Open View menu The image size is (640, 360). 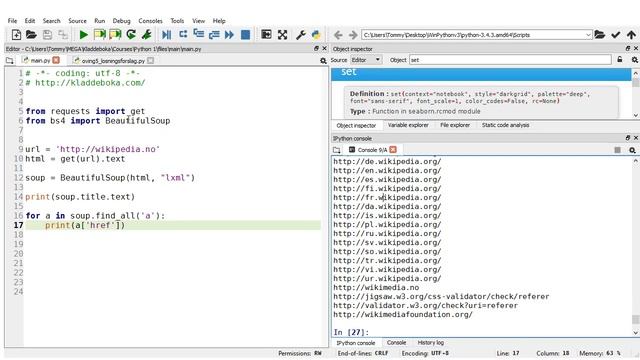pos(198,21)
